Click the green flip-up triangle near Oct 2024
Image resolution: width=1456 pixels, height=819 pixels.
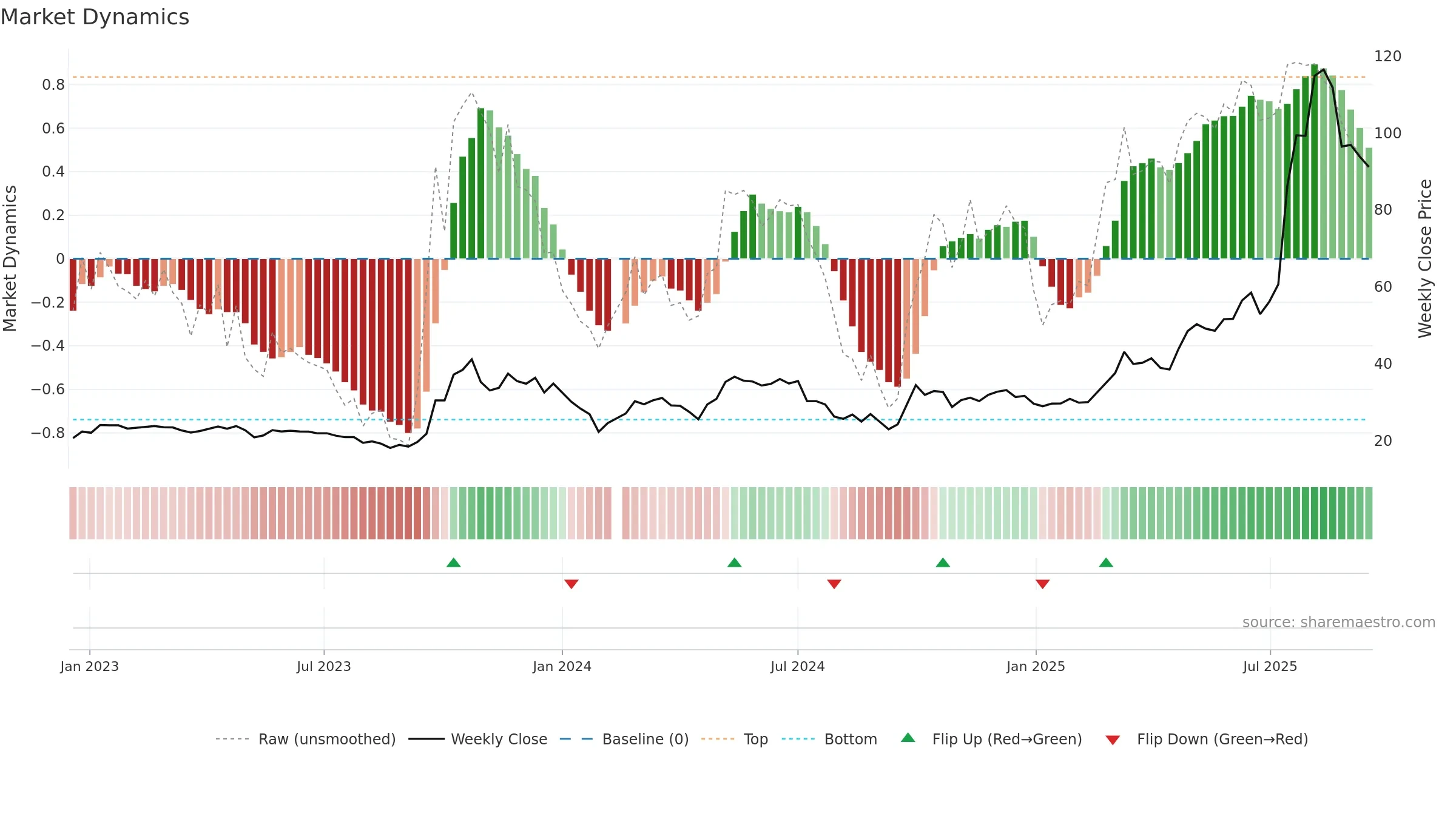(x=942, y=562)
